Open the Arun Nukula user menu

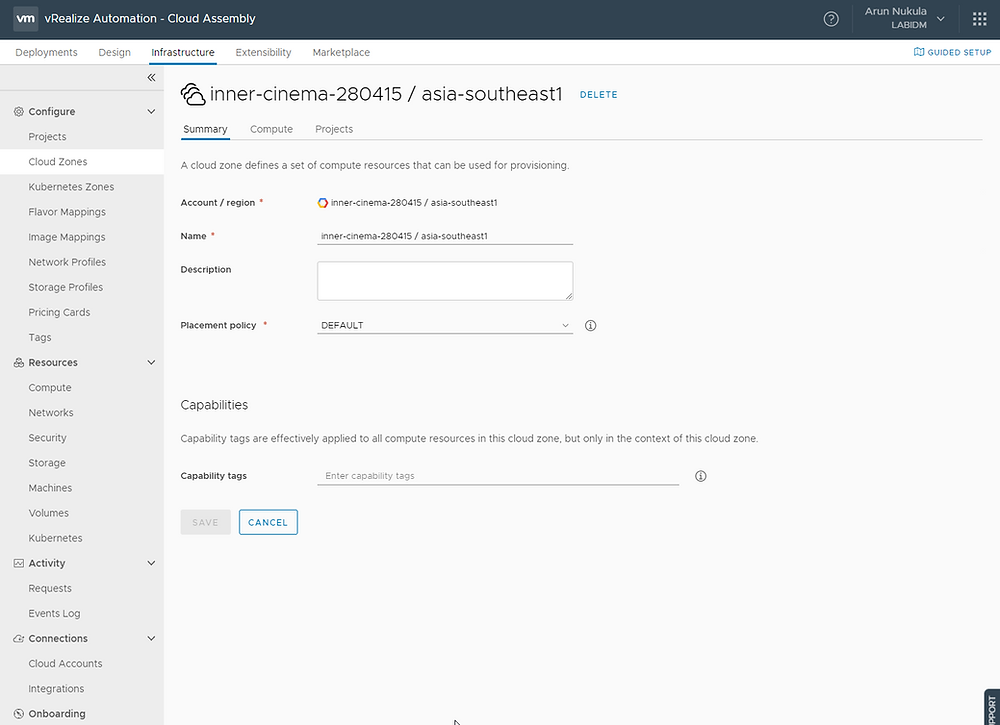pyautogui.click(x=904, y=18)
